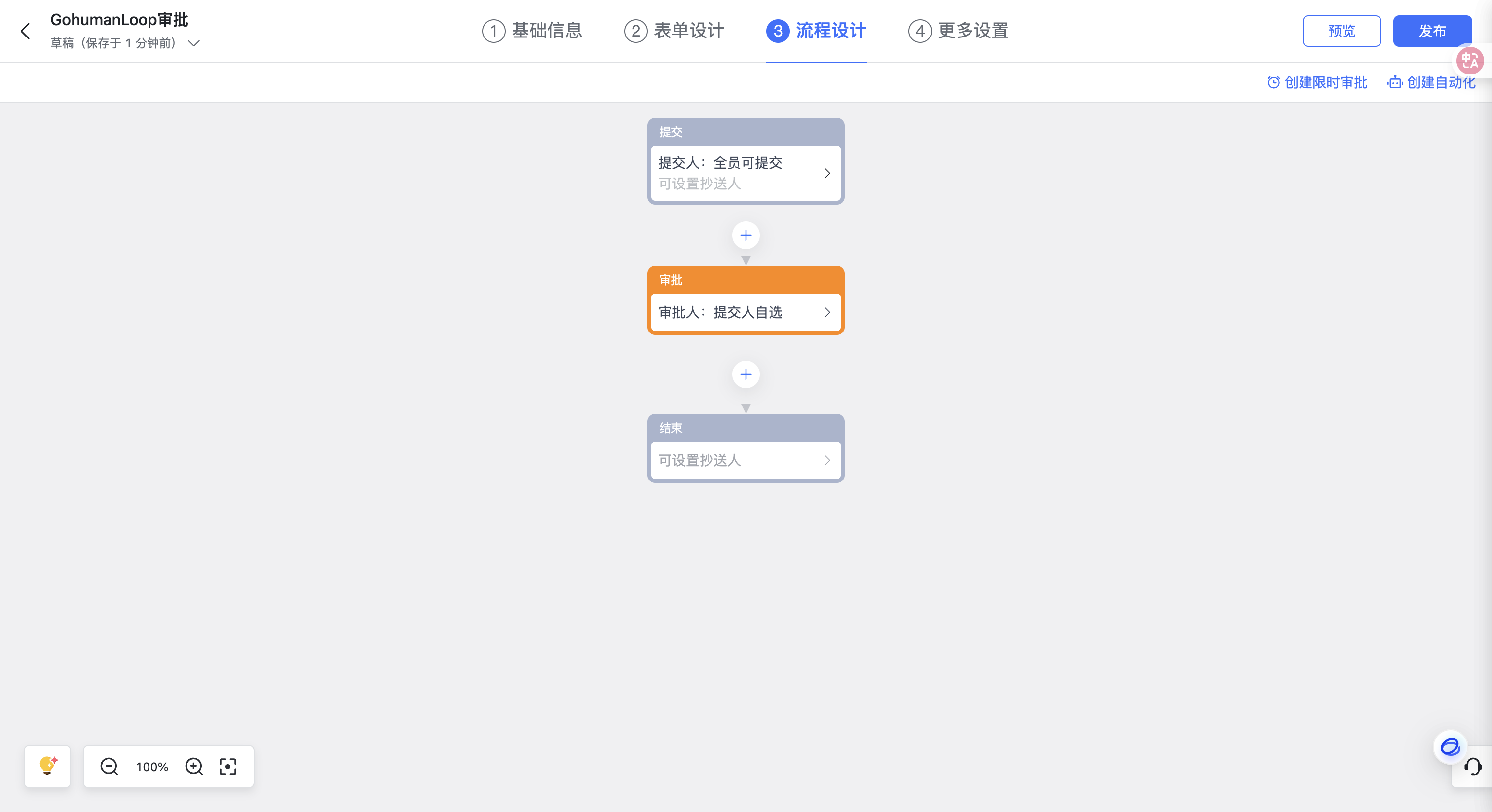The image size is (1492, 812).
Task: Open step 4 更多设置 tab
Action: (x=959, y=31)
